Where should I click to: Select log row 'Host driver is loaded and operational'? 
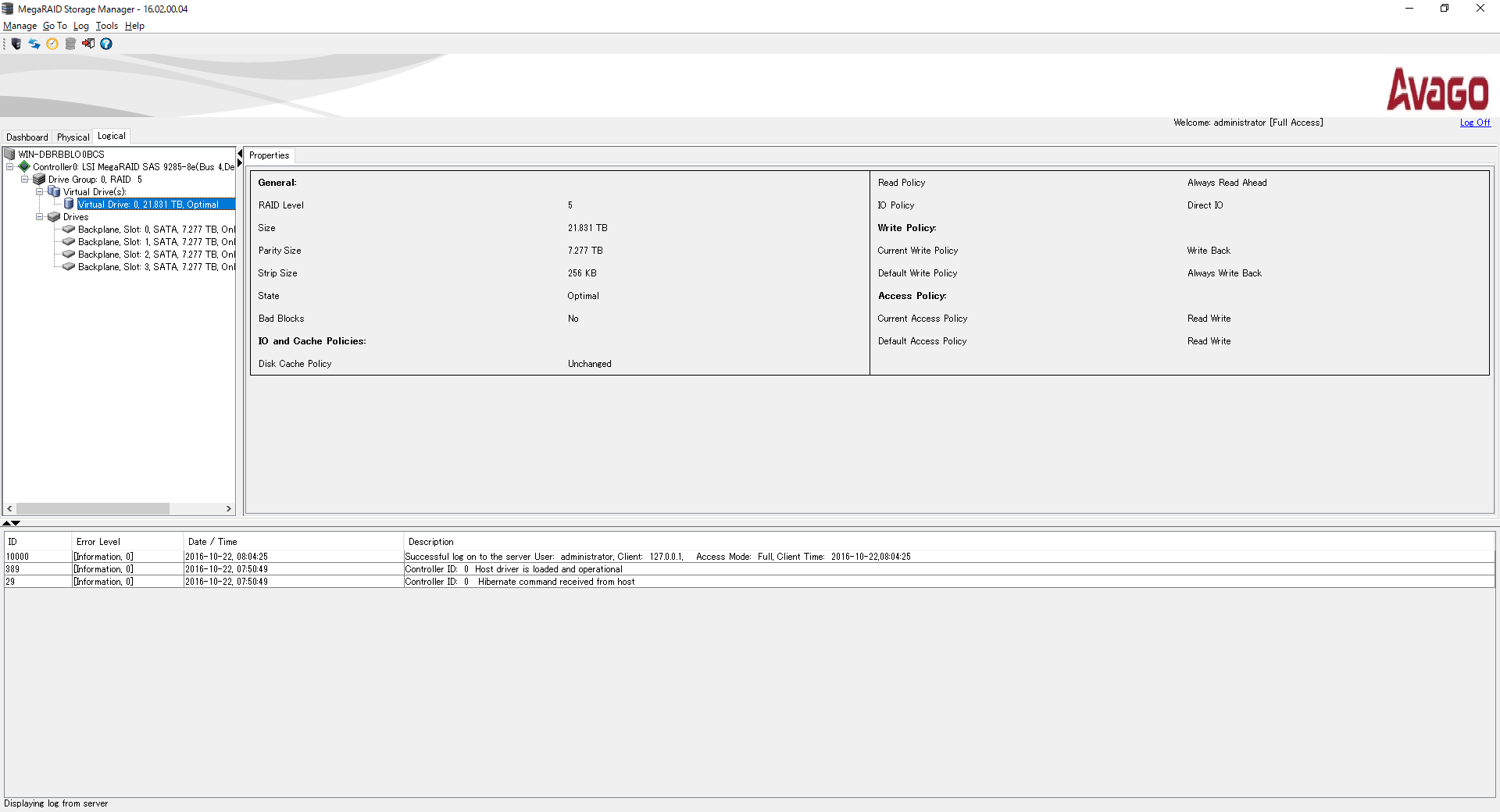[749, 569]
